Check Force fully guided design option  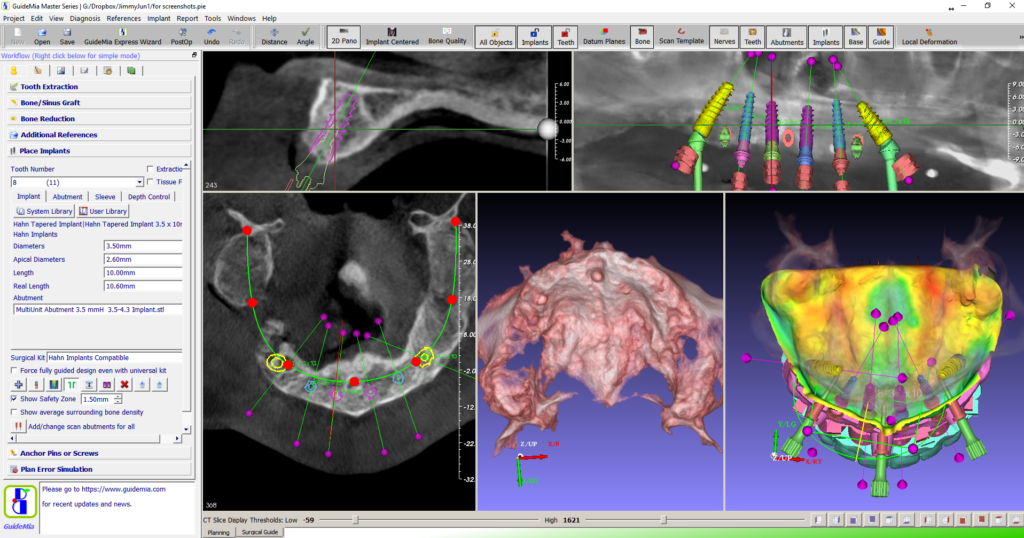[x=14, y=370]
